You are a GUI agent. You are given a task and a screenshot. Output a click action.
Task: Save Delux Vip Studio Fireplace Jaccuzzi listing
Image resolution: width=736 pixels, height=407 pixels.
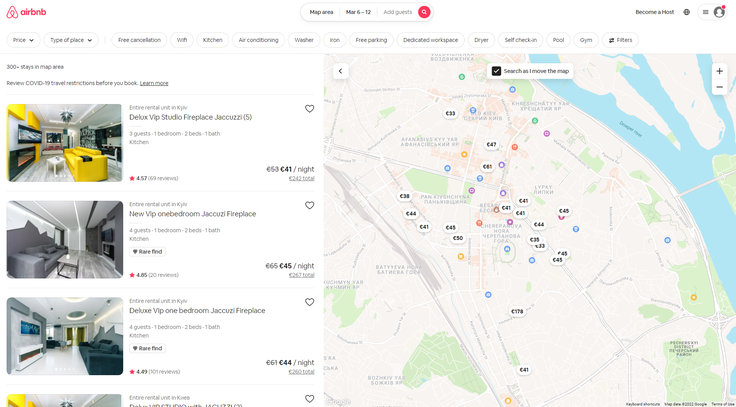pyautogui.click(x=309, y=109)
